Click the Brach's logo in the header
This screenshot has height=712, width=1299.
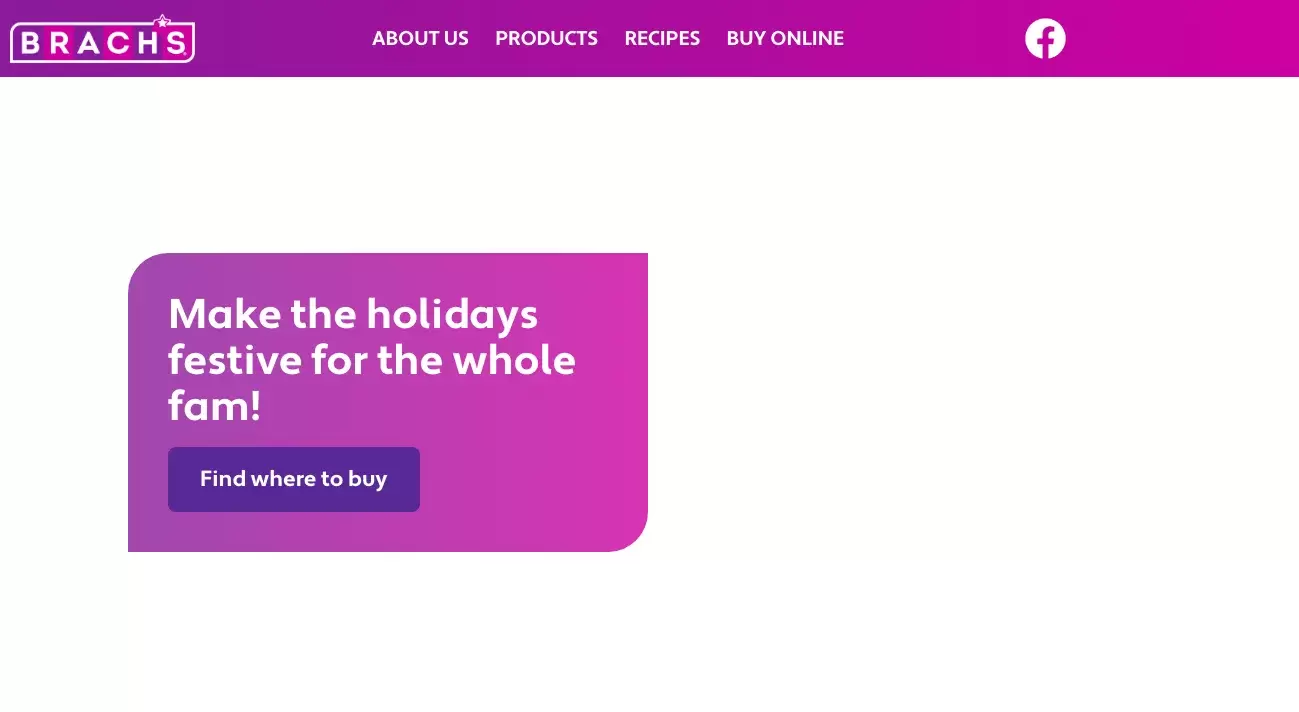[102, 39]
